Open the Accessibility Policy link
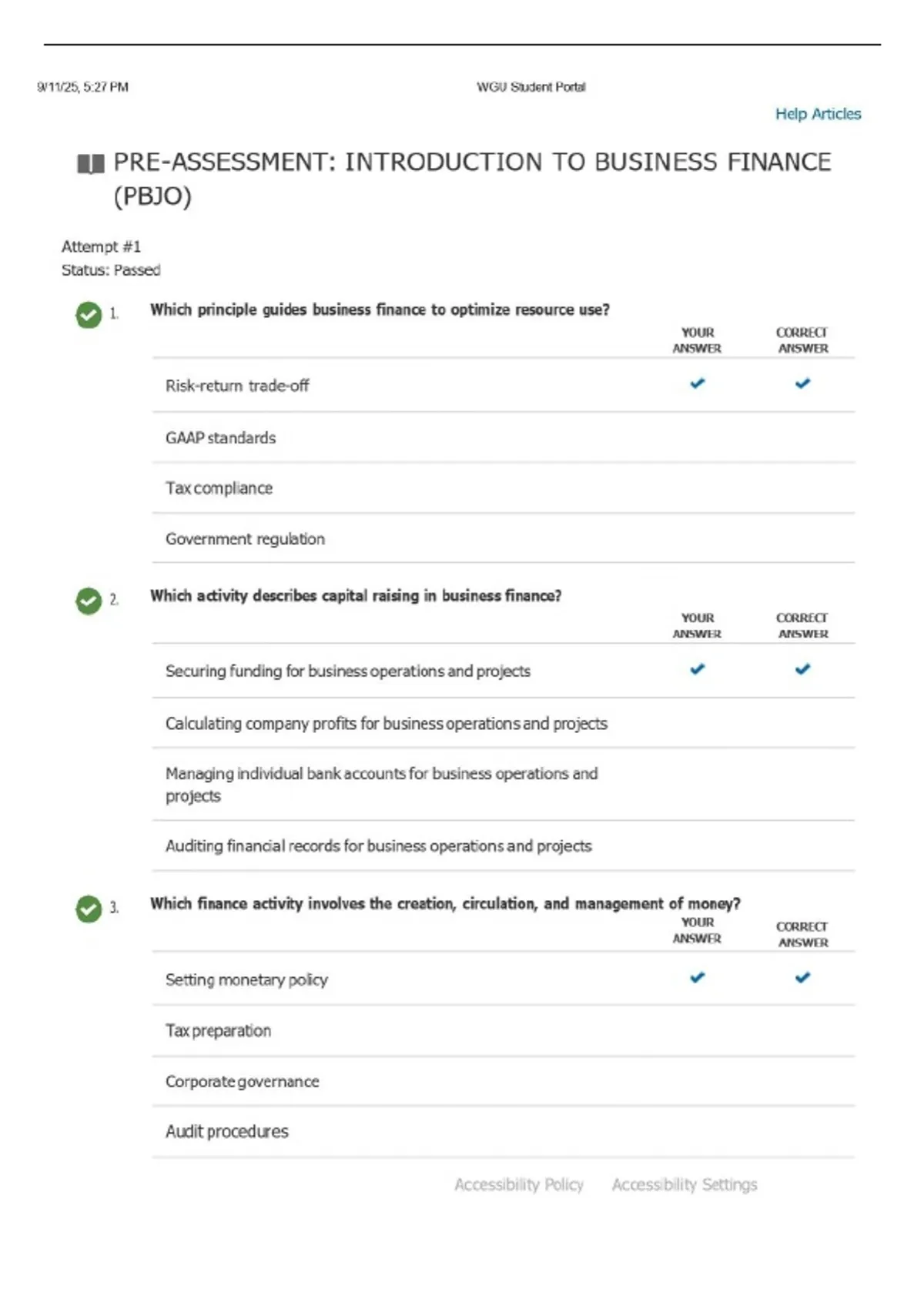 point(519,1184)
